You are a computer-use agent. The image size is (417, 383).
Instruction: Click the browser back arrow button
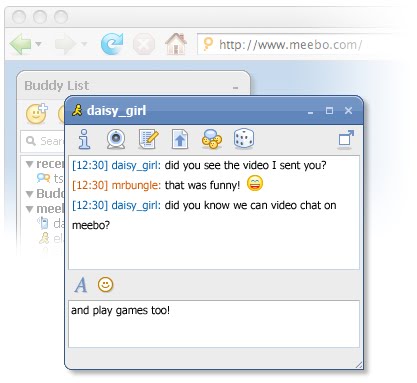pyautogui.click(x=20, y=44)
